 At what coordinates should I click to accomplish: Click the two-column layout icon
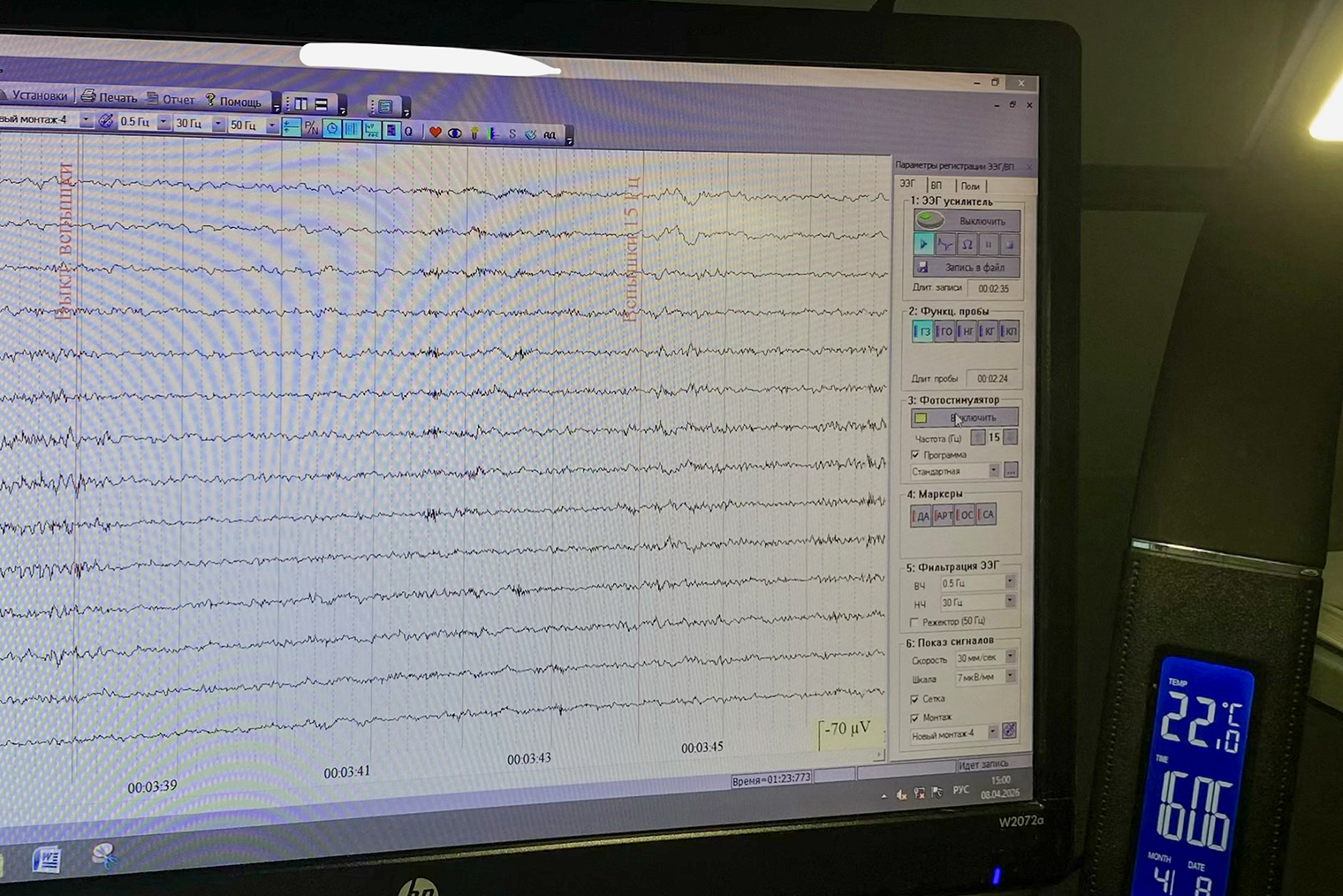(x=301, y=104)
